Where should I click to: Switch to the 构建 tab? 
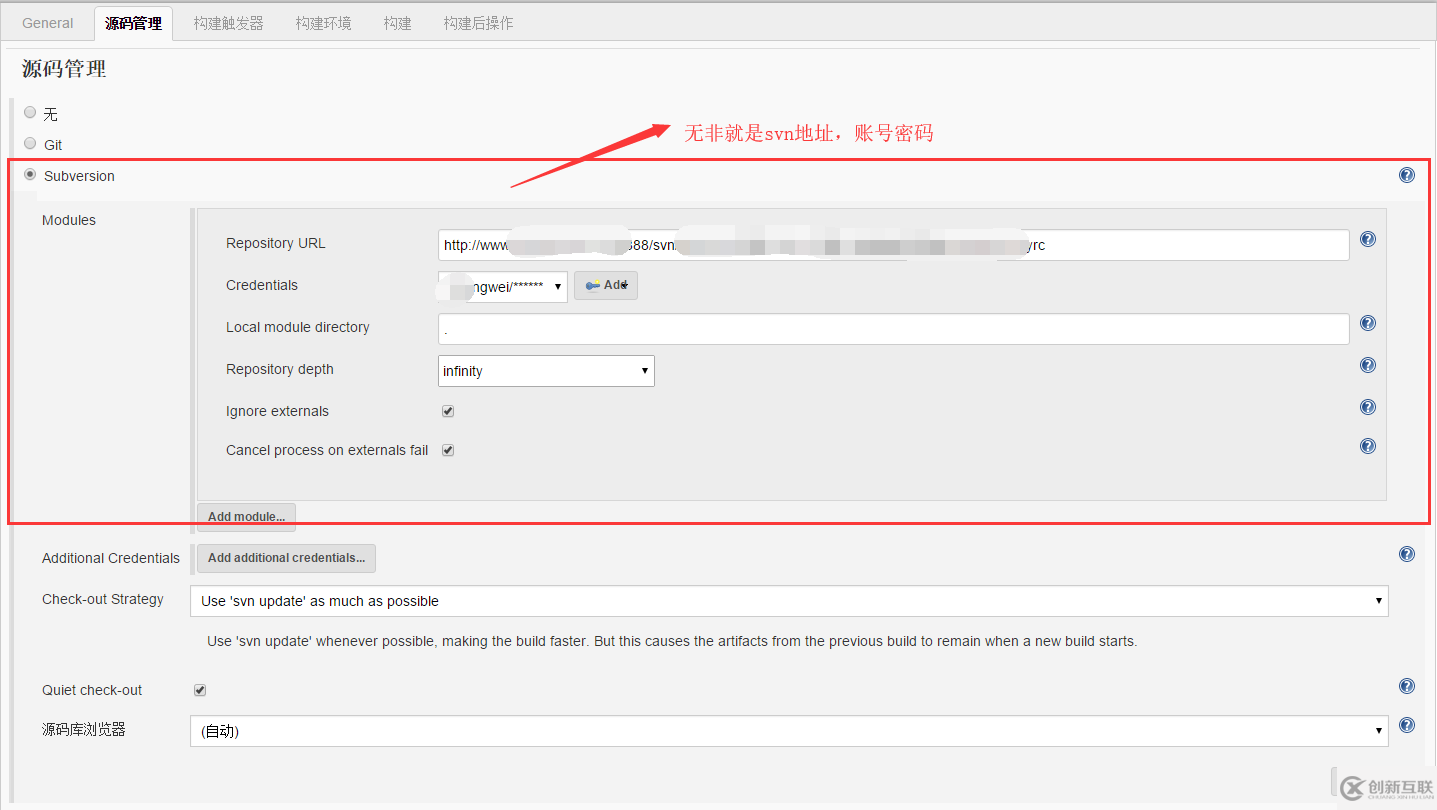(398, 23)
